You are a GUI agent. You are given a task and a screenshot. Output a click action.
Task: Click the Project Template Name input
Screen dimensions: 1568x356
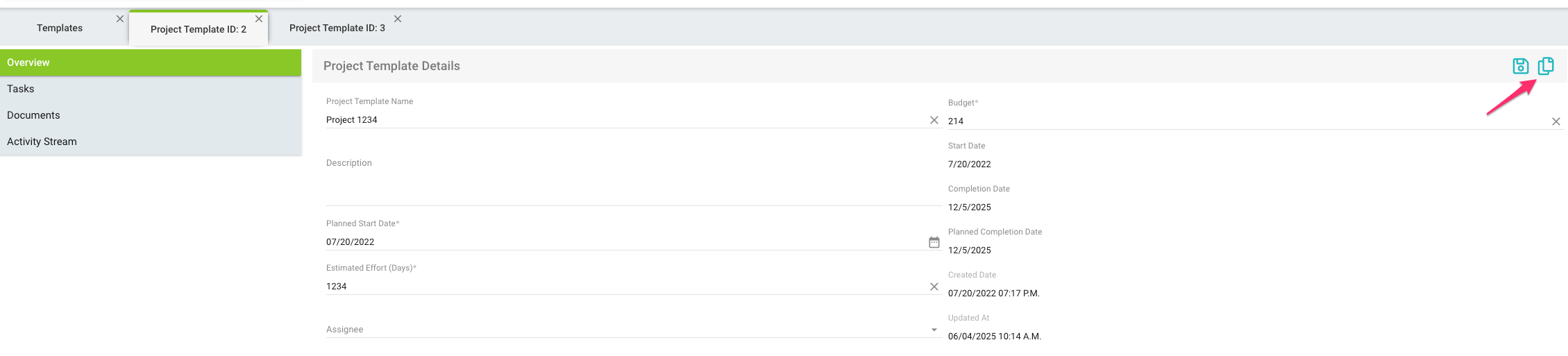[x=625, y=120]
